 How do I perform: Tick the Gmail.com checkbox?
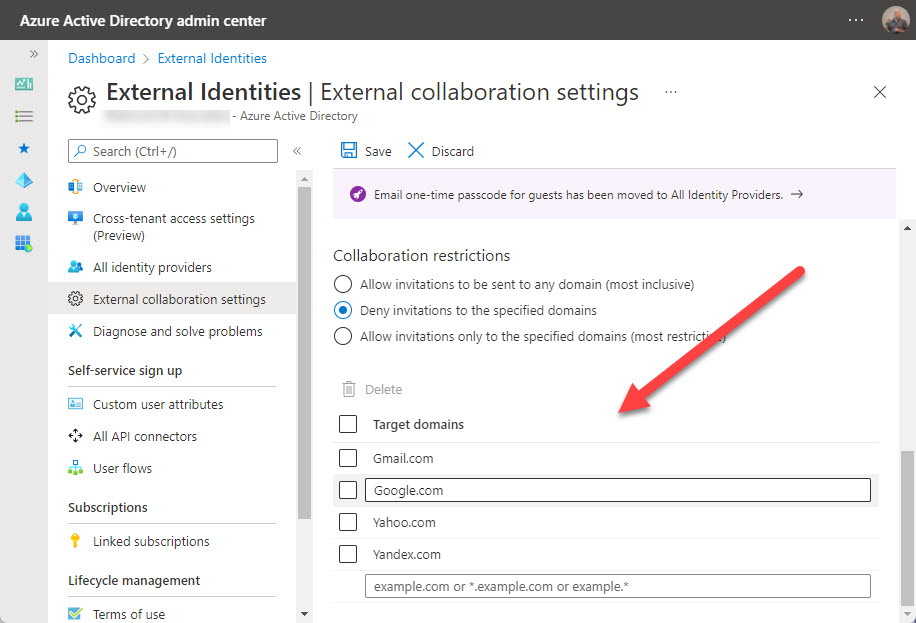pos(348,458)
